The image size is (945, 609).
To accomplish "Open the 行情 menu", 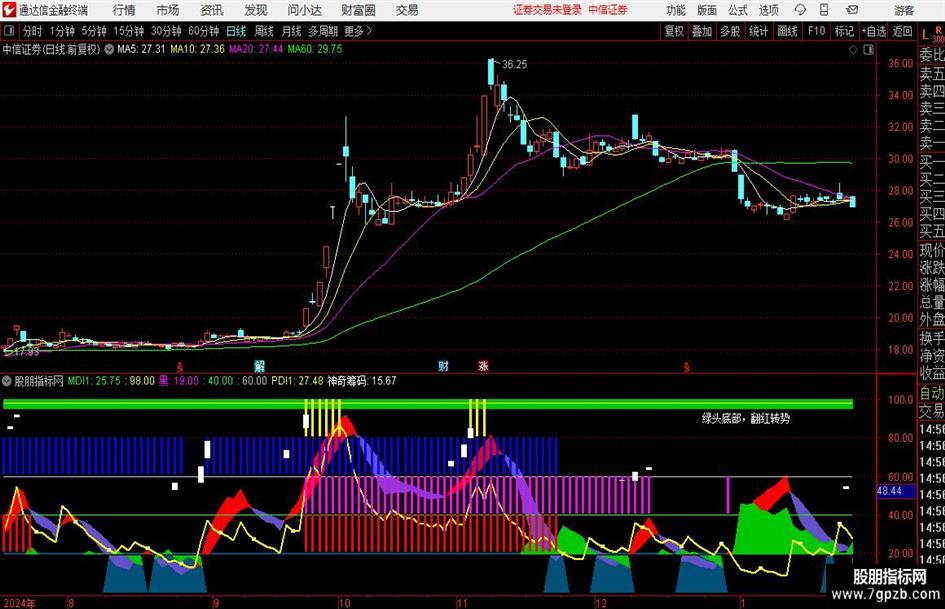I will click(124, 10).
